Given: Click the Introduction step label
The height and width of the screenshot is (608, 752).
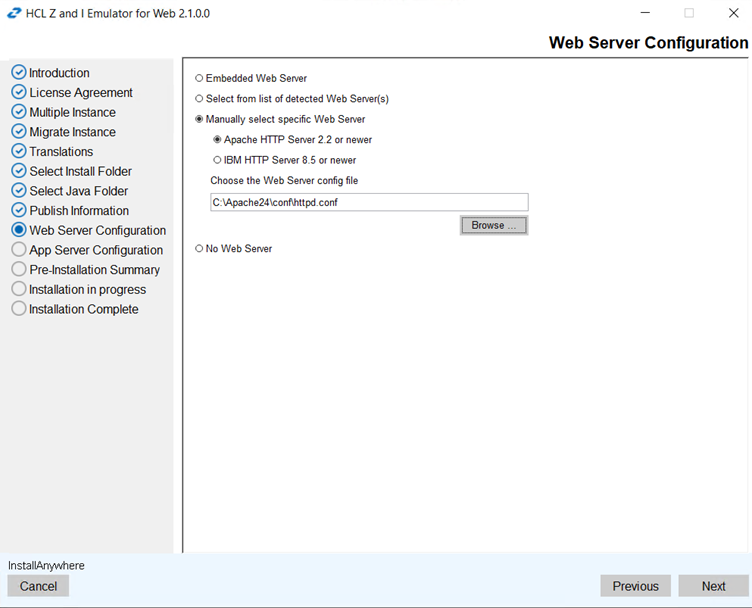Looking at the screenshot, I should (59, 73).
